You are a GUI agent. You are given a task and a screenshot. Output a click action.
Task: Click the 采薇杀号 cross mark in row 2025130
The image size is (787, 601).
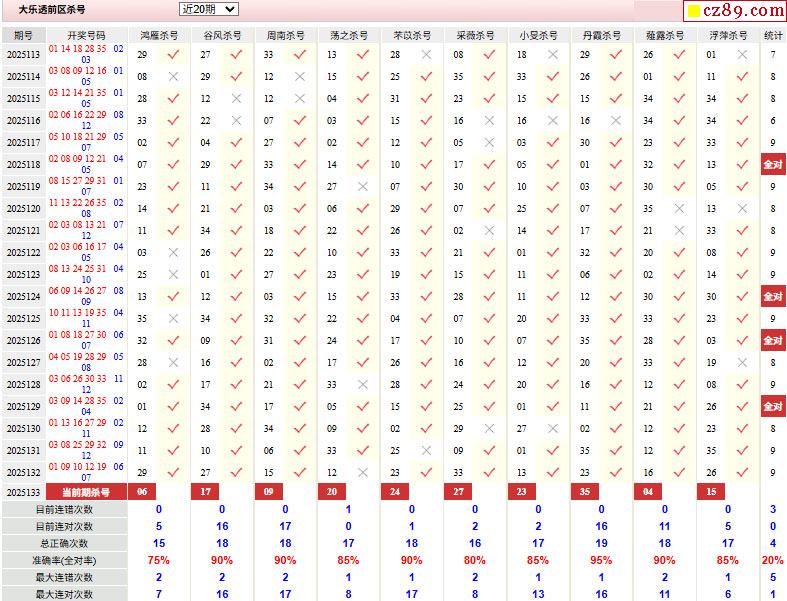(x=489, y=429)
